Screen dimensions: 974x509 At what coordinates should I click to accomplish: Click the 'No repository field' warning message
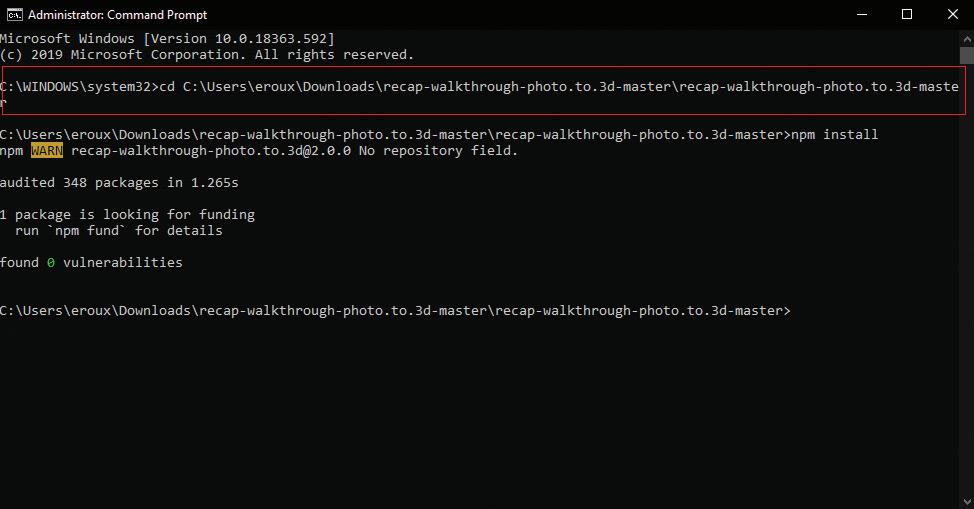[x=438, y=150]
